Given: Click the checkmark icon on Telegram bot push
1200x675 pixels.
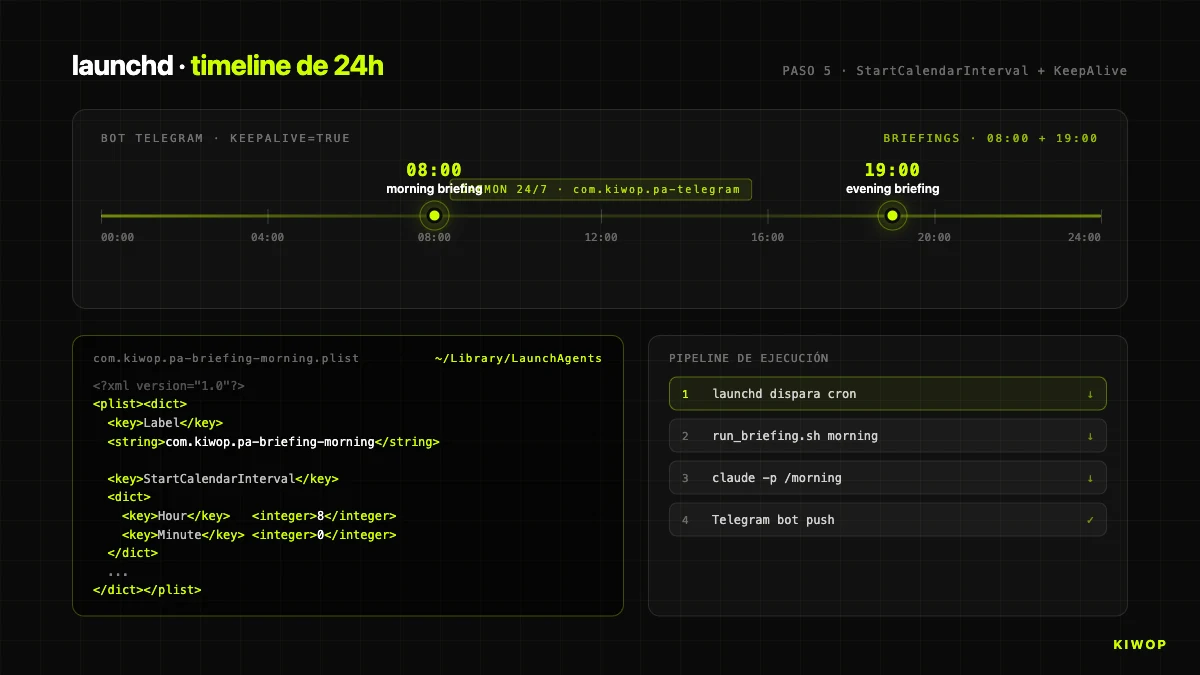Looking at the screenshot, I should coord(1091,519).
